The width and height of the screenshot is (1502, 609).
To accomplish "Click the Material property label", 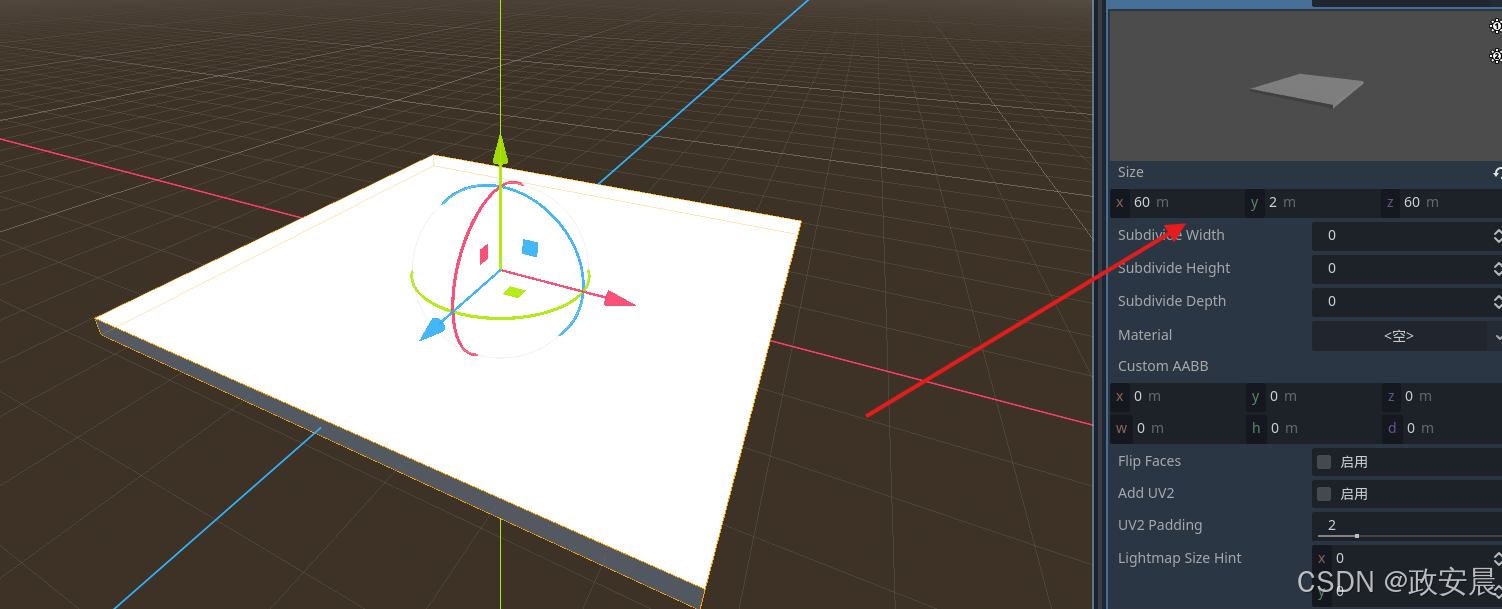I will (1145, 336).
